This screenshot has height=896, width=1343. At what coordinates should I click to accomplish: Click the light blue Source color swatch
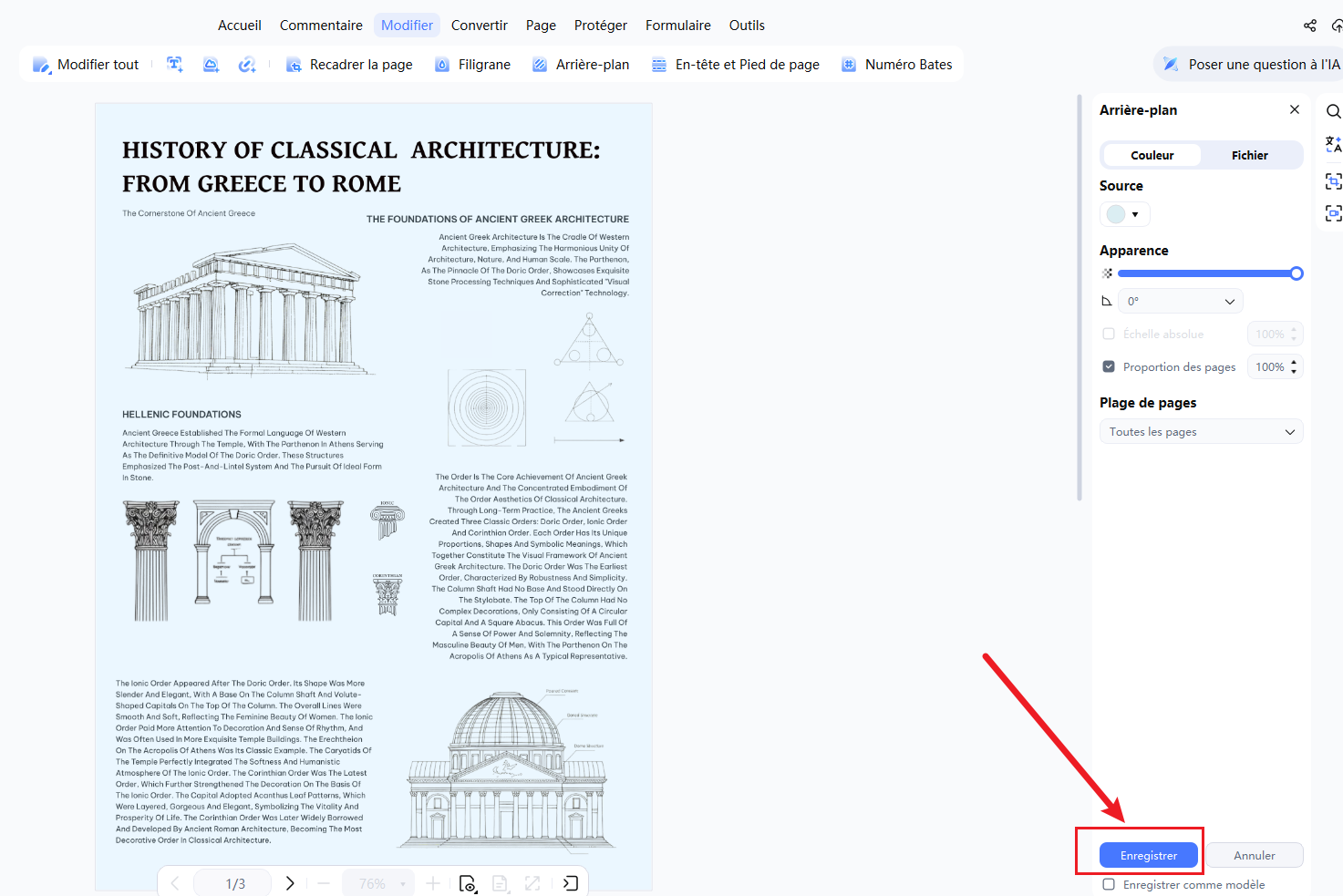pos(1116,214)
